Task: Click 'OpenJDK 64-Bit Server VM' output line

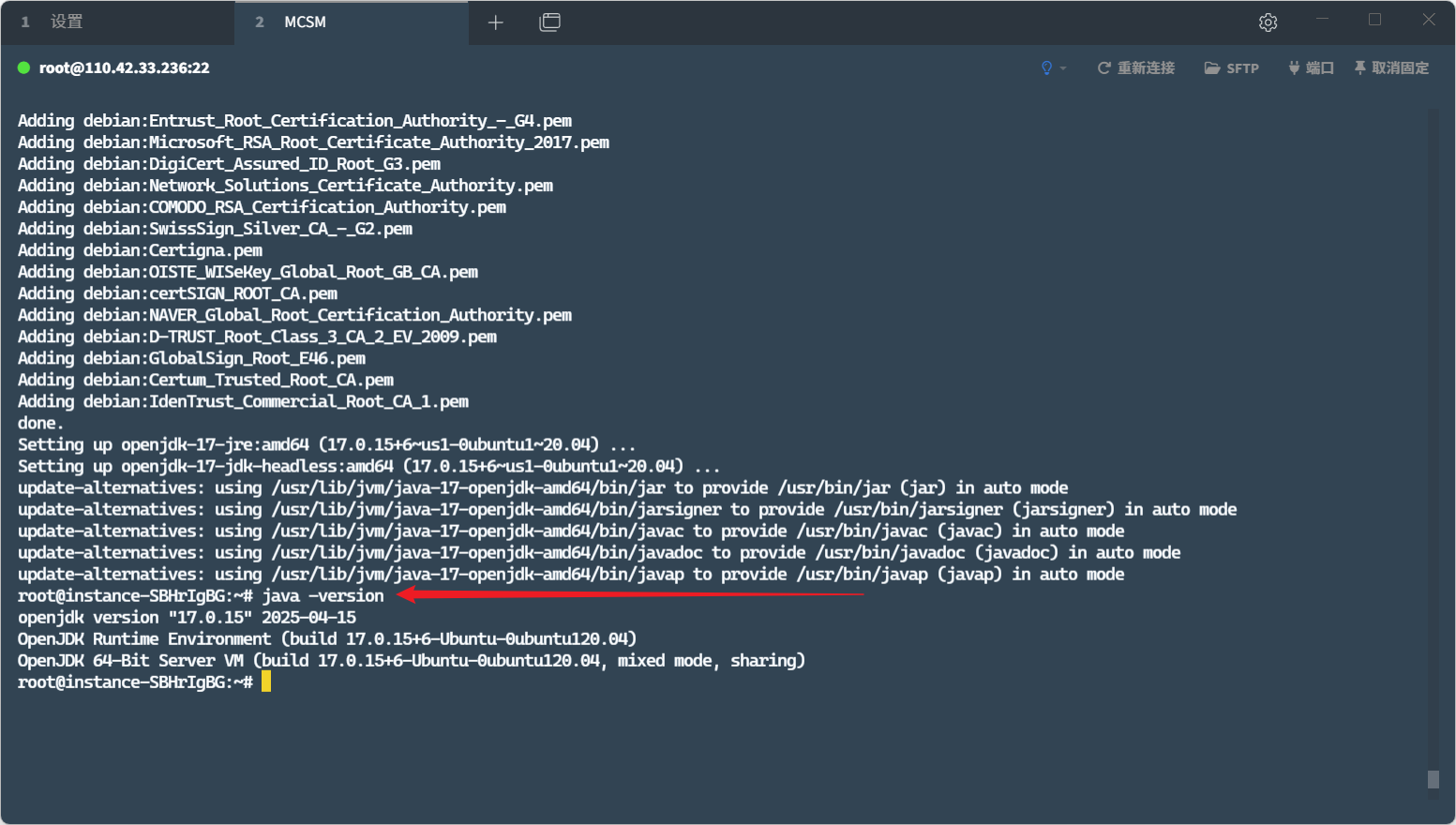Action: pos(412,660)
